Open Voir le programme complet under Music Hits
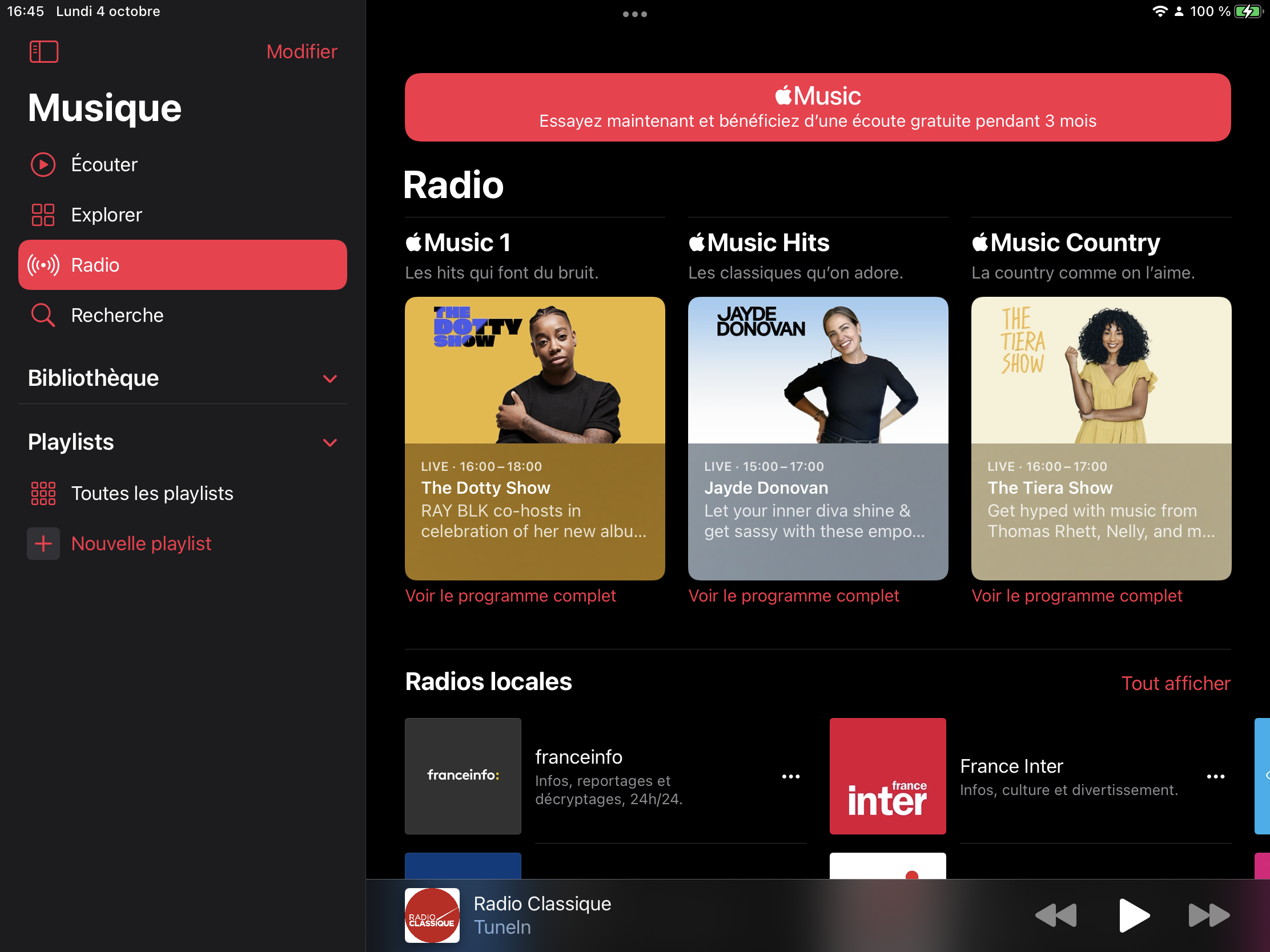1270x952 pixels. 793,596
